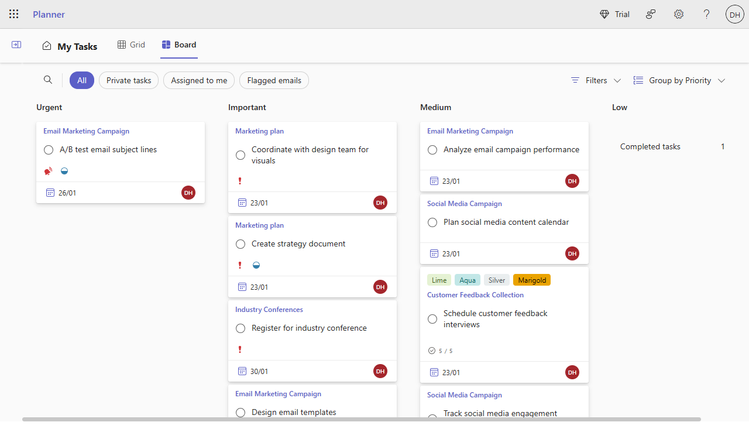Mark Analyze email campaign performance complete
This screenshot has height=425, width=749.
pyautogui.click(x=432, y=150)
